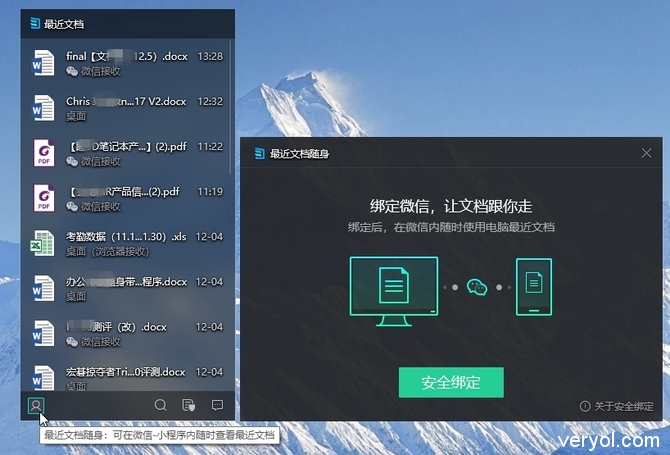Click 最近文档随身 dialog title text
The image size is (670, 455).
(300, 154)
